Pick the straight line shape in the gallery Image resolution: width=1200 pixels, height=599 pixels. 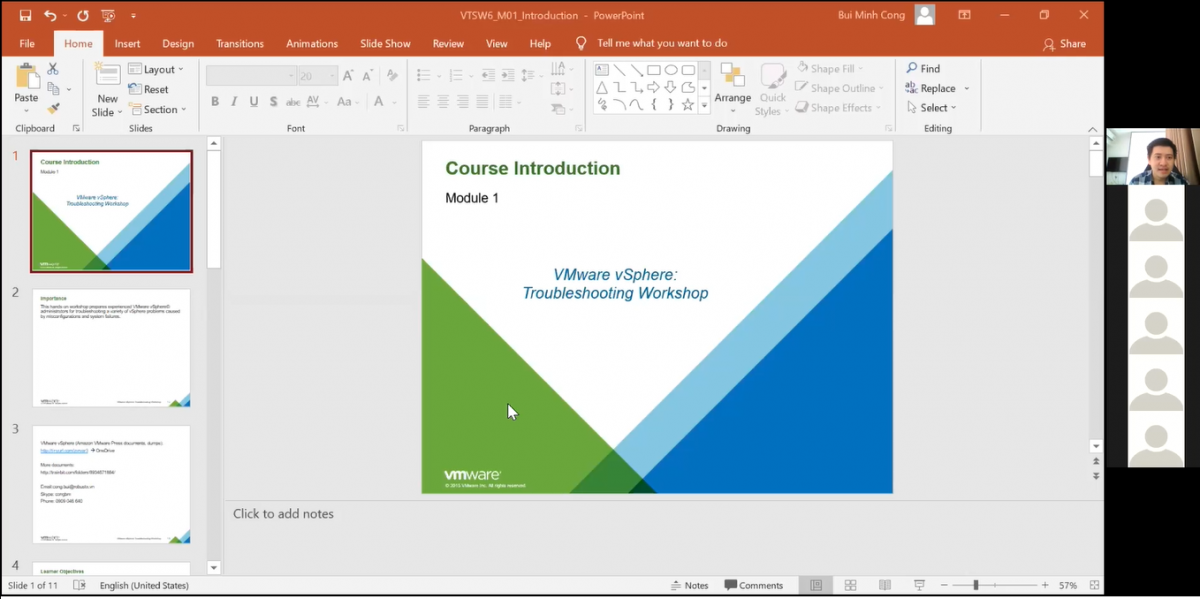click(619, 70)
